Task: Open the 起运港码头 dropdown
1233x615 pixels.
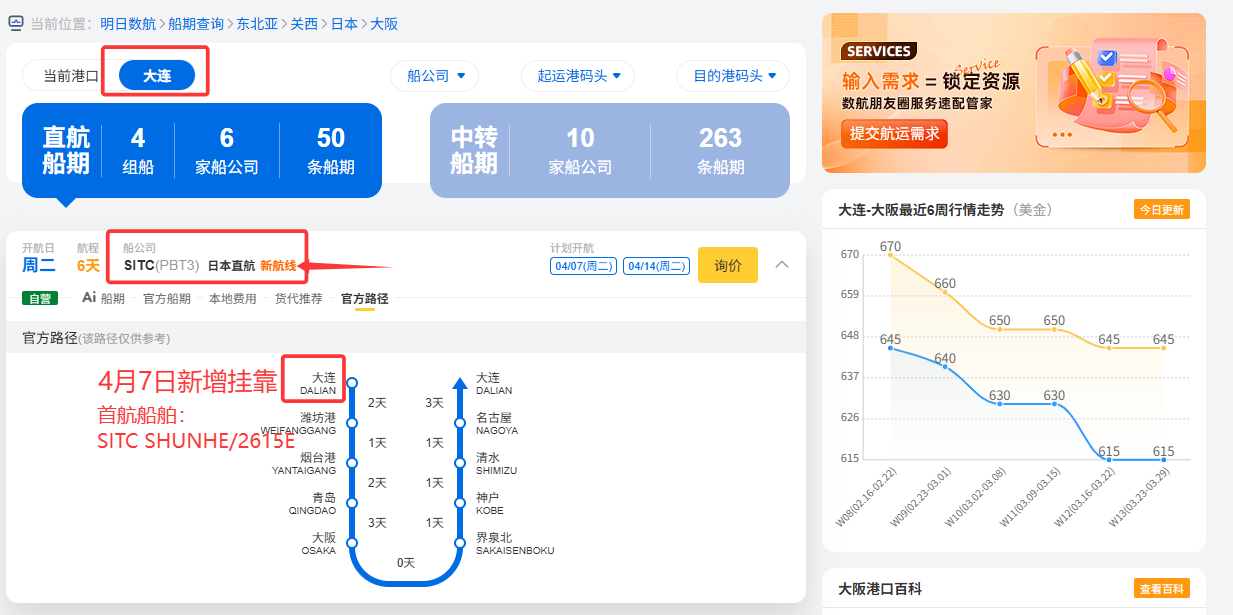Action: tap(579, 75)
